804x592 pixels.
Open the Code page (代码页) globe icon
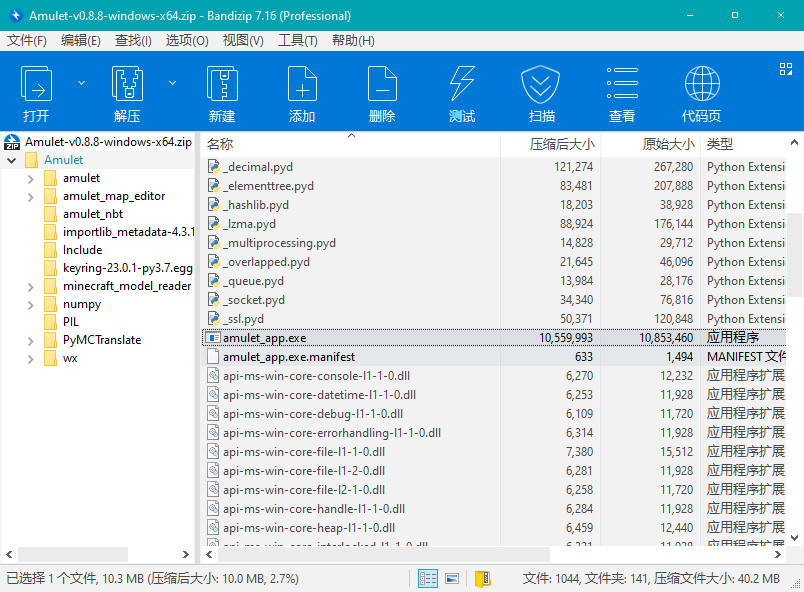click(702, 92)
